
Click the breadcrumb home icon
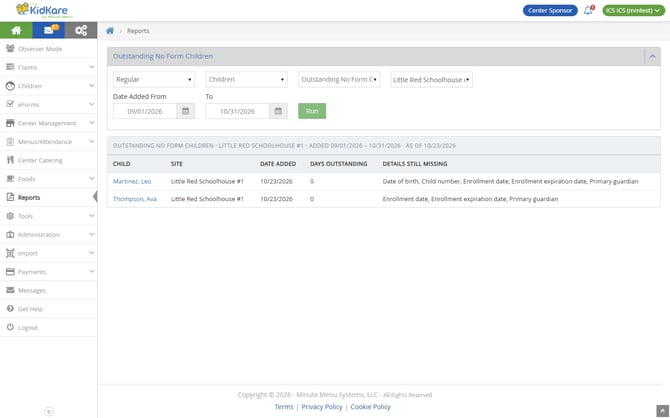[110, 31]
